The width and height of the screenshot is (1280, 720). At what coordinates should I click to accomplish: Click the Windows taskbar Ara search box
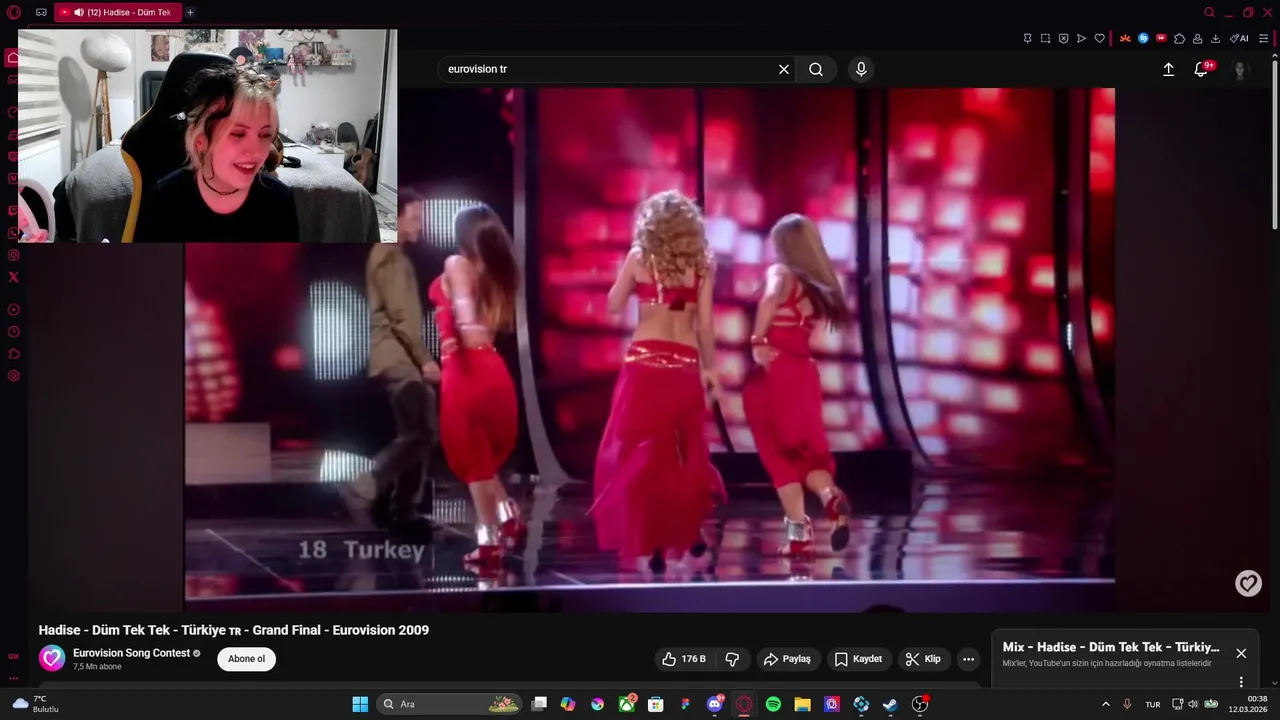coord(451,704)
